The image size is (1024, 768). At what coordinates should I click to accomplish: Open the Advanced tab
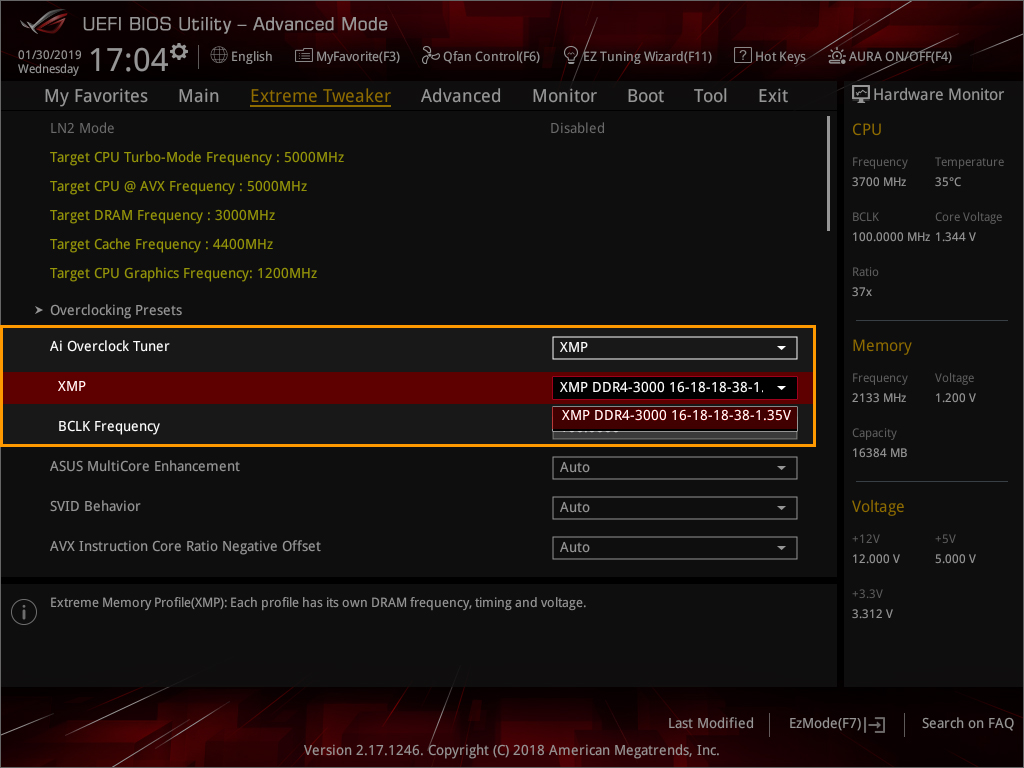tap(461, 96)
